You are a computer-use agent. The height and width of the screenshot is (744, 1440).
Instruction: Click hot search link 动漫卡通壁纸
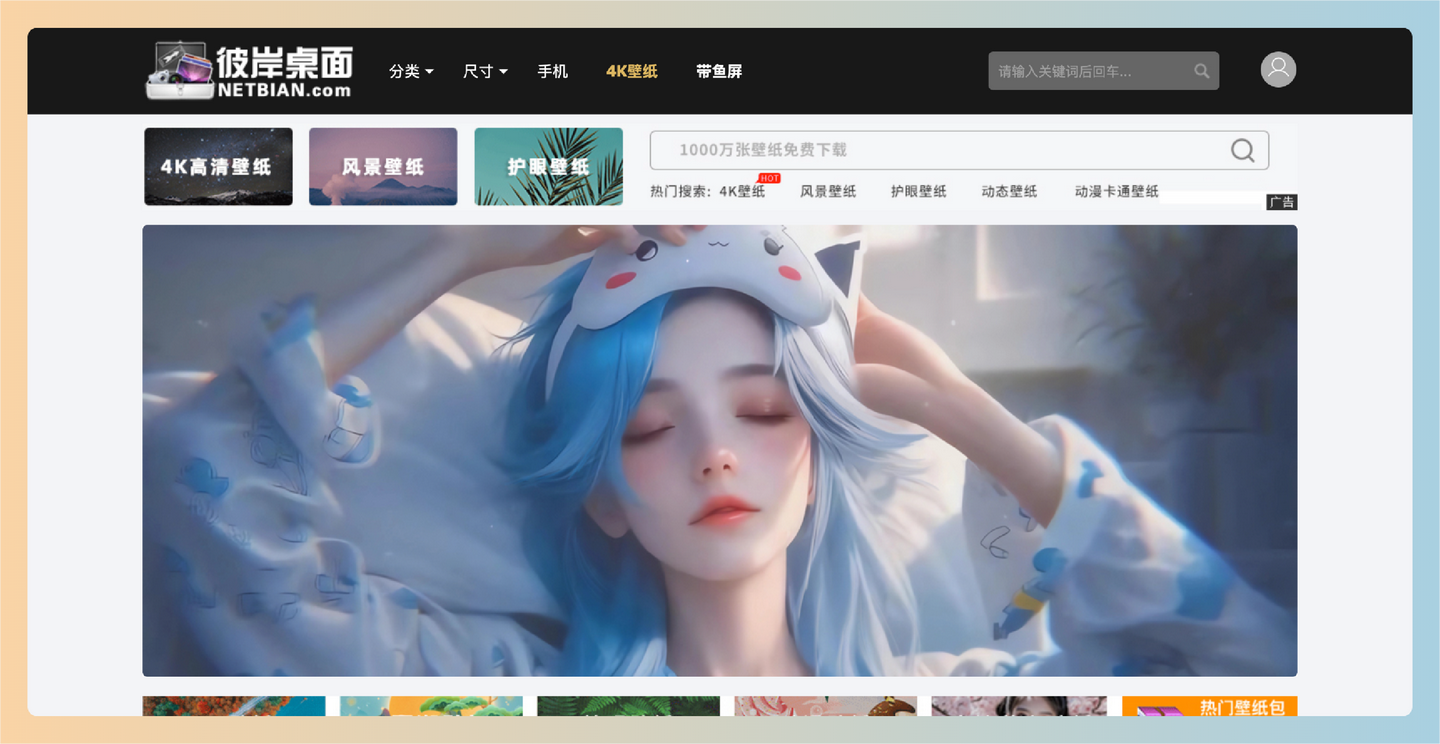point(1116,191)
